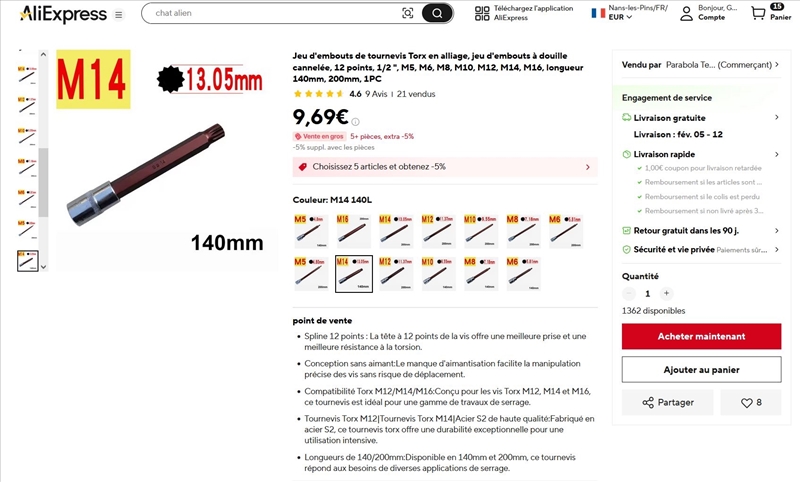
Task: Open the 5 articles -5% offer
Action: pos(445,167)
